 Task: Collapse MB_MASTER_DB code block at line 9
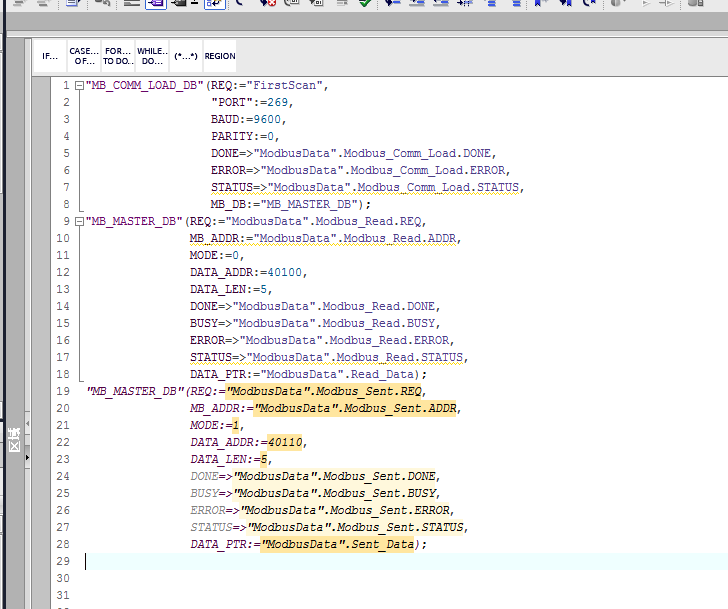tap(78, 221)
